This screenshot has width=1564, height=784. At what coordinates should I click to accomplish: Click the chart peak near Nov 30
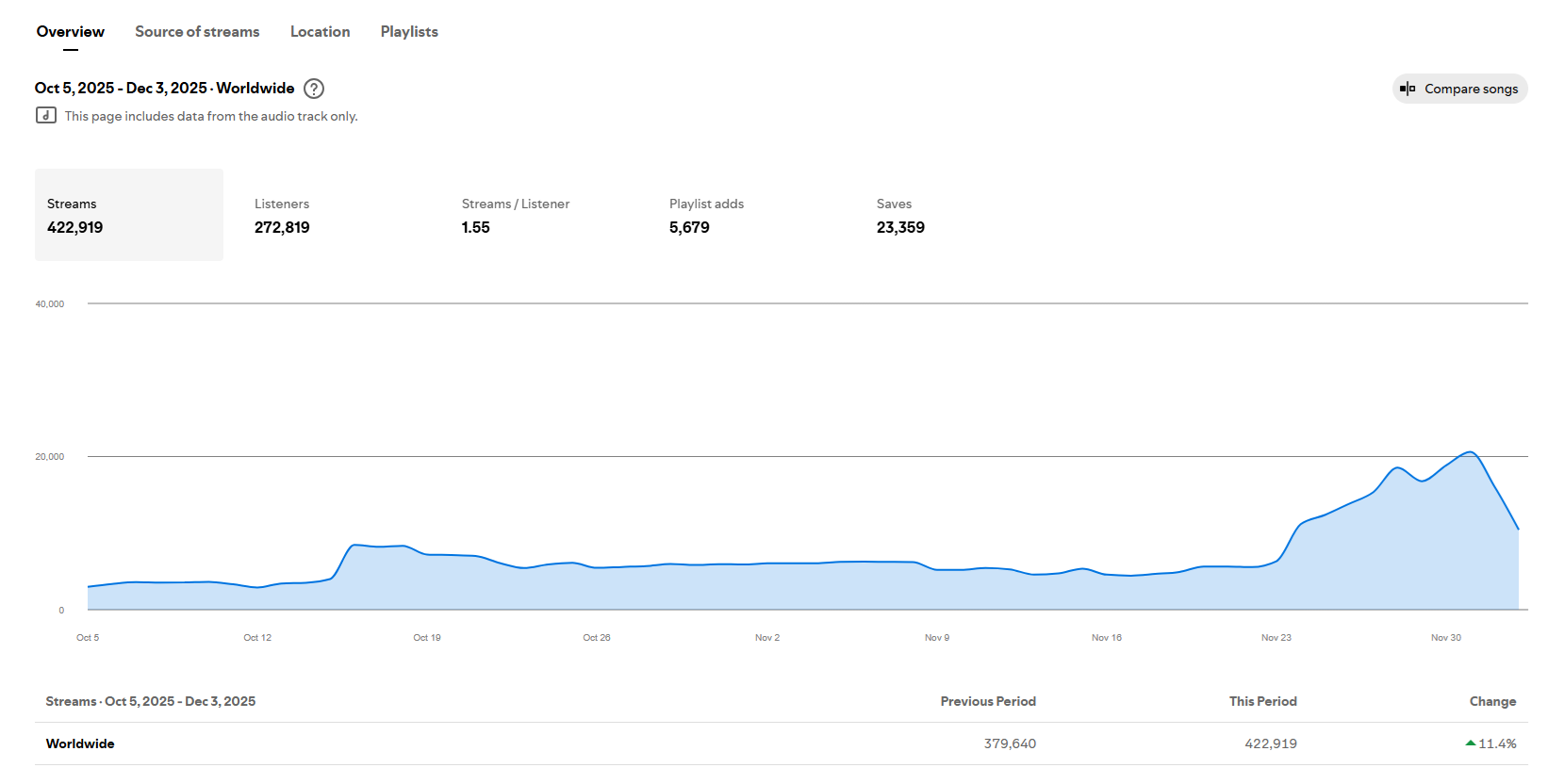pyautogui.click(x=1470, y=453)
